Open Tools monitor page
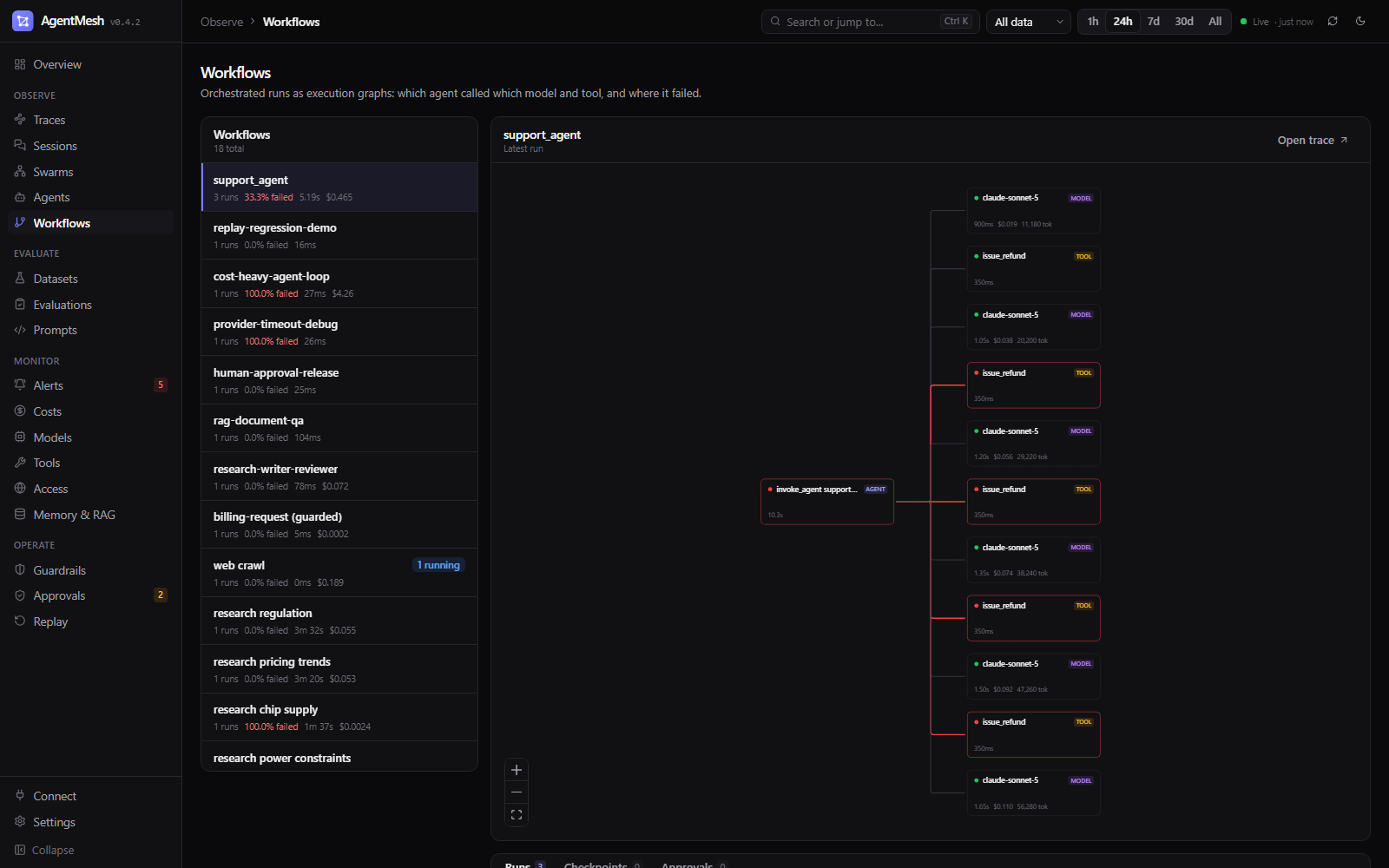Image resolution: width=1389 pixels, height=868 pixels. pos(90,463)
